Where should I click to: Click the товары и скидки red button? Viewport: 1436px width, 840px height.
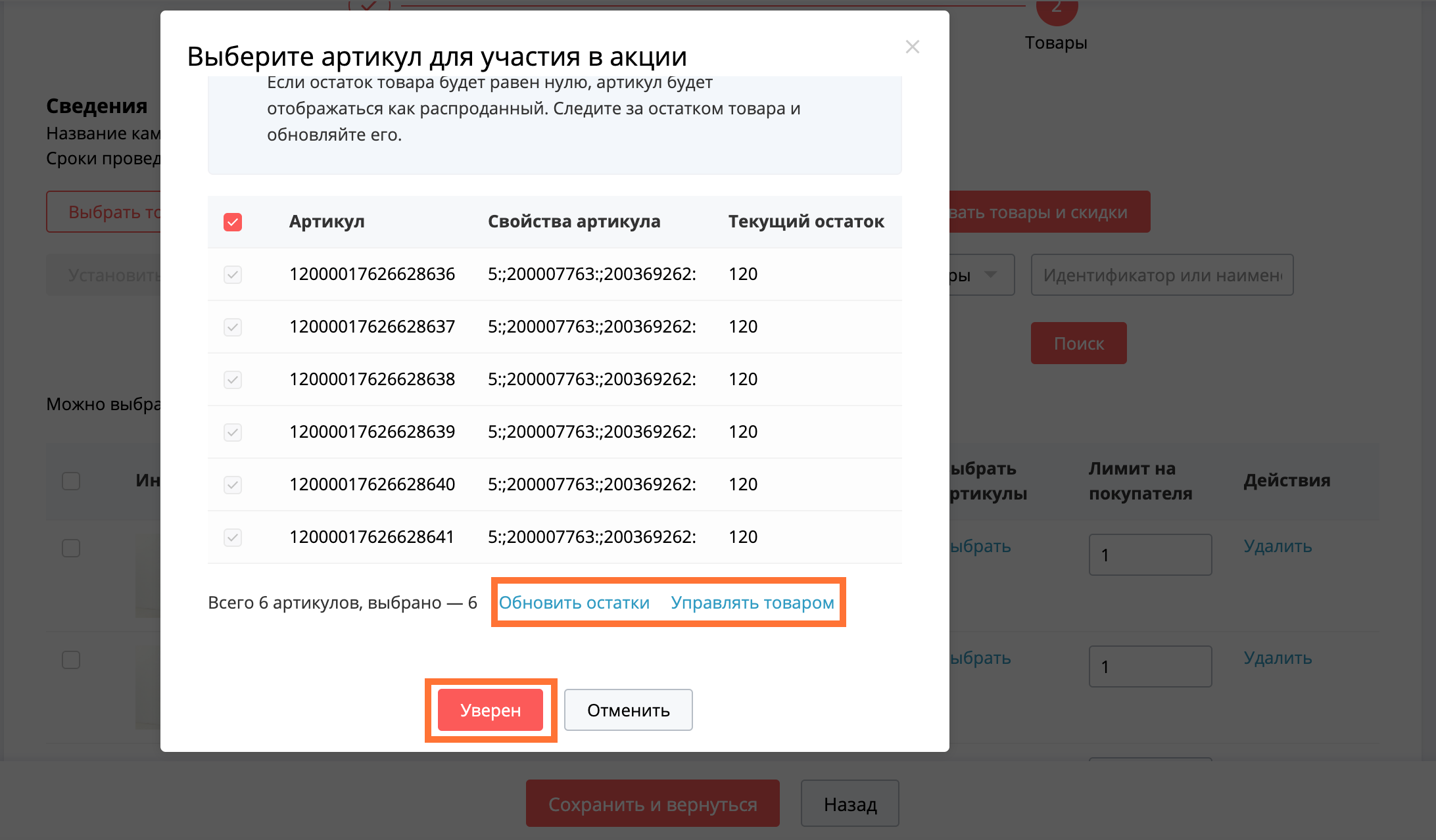coord(1050,212)
